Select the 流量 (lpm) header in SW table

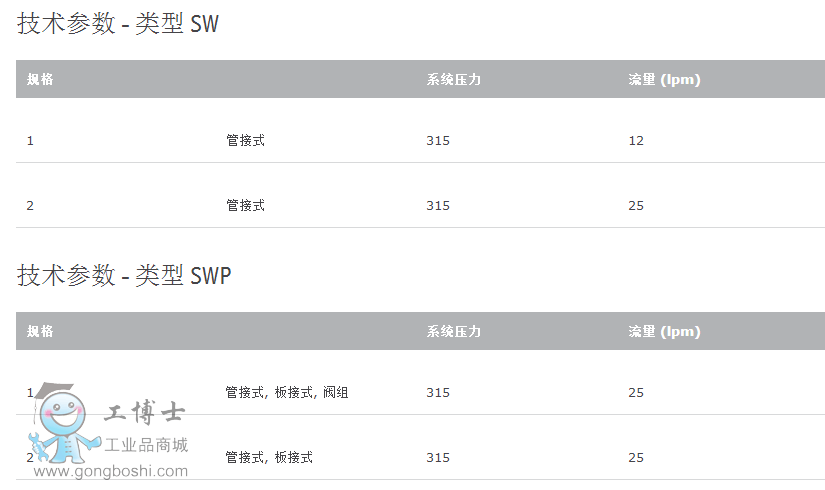coord(665,79)
